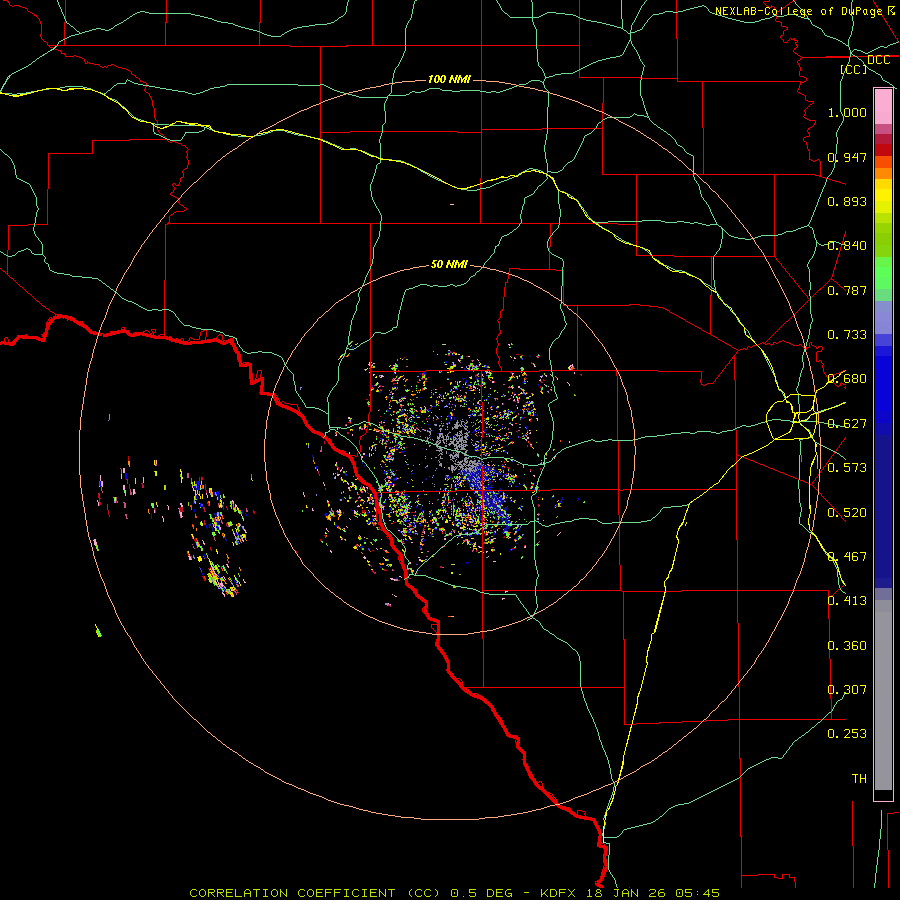
Task: Click the 0.307 scale value
Action: pos(847,690)
